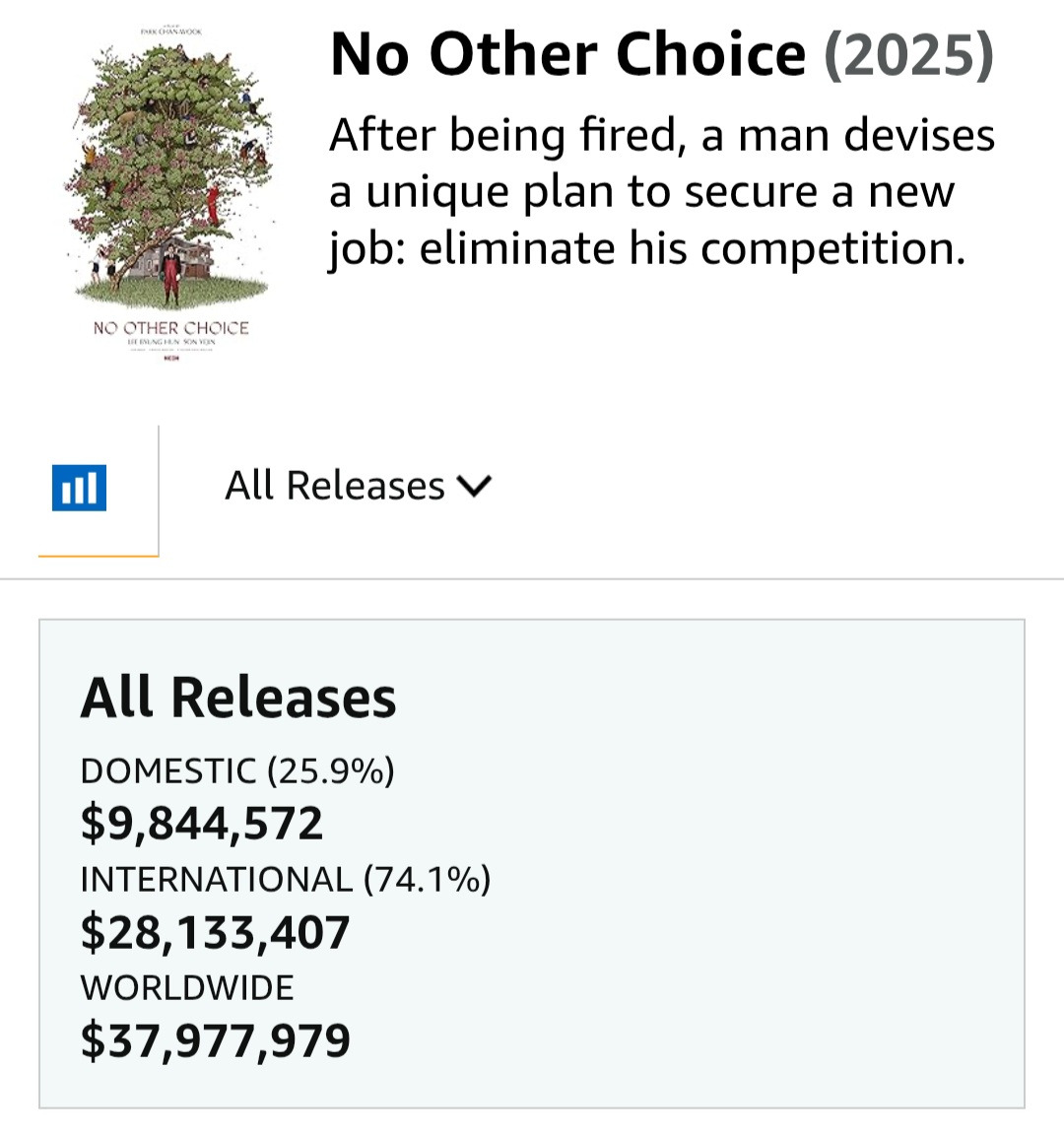
Task: Select the DOMESTIC (25.9%) label
Action: click(237, 770)
